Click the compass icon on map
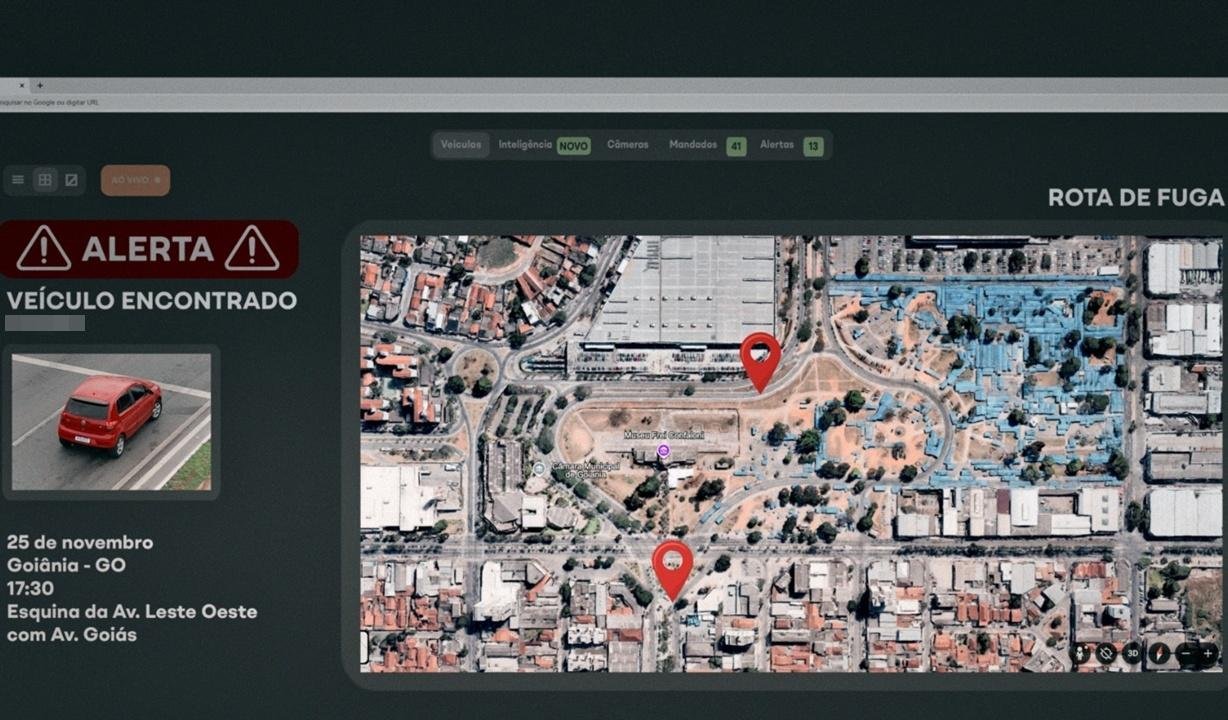1228x720 pixels. click(x=1160, y=654)
